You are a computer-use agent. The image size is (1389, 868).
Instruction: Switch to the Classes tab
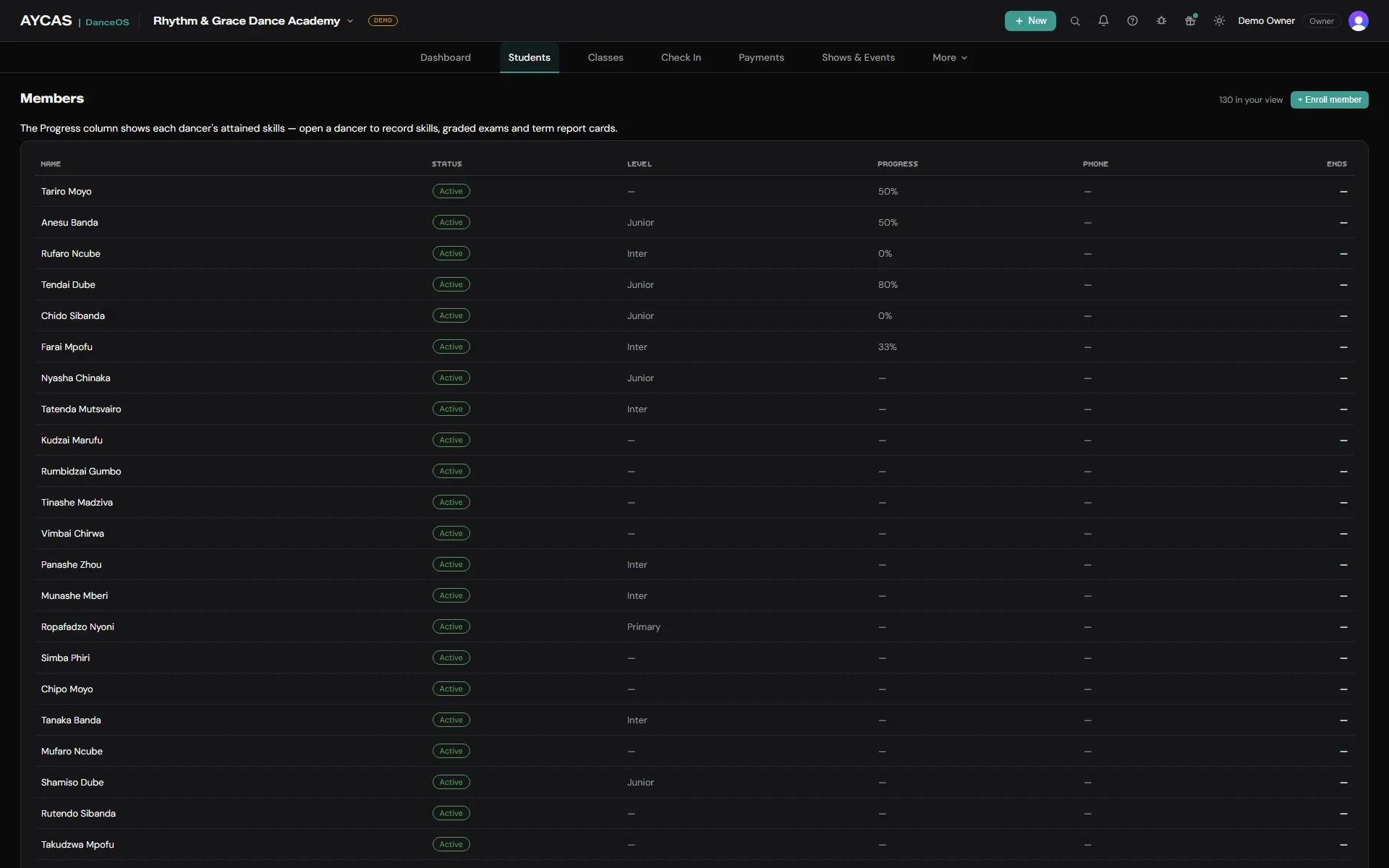click(606, 57)
